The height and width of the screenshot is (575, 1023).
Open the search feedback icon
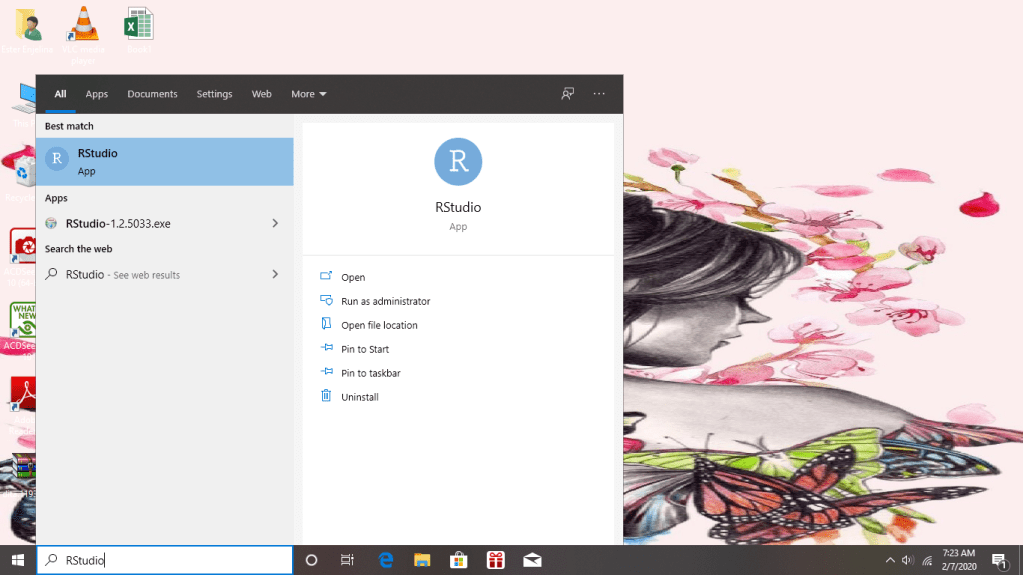coord(568,94)
